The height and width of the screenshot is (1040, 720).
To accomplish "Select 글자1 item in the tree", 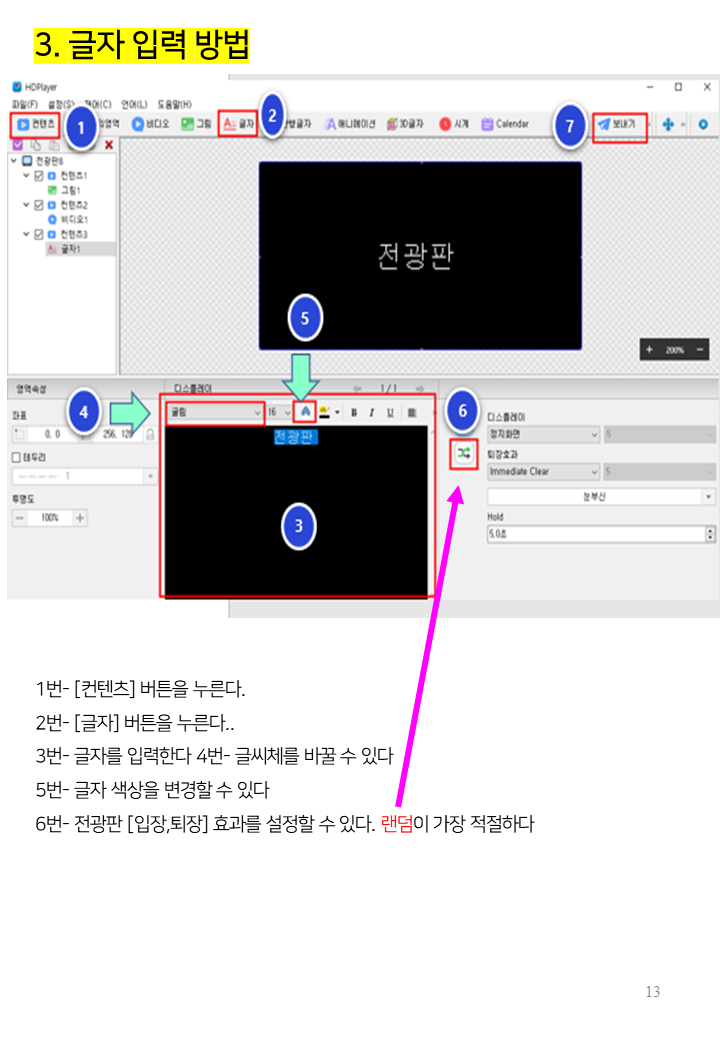I will 70,248.
